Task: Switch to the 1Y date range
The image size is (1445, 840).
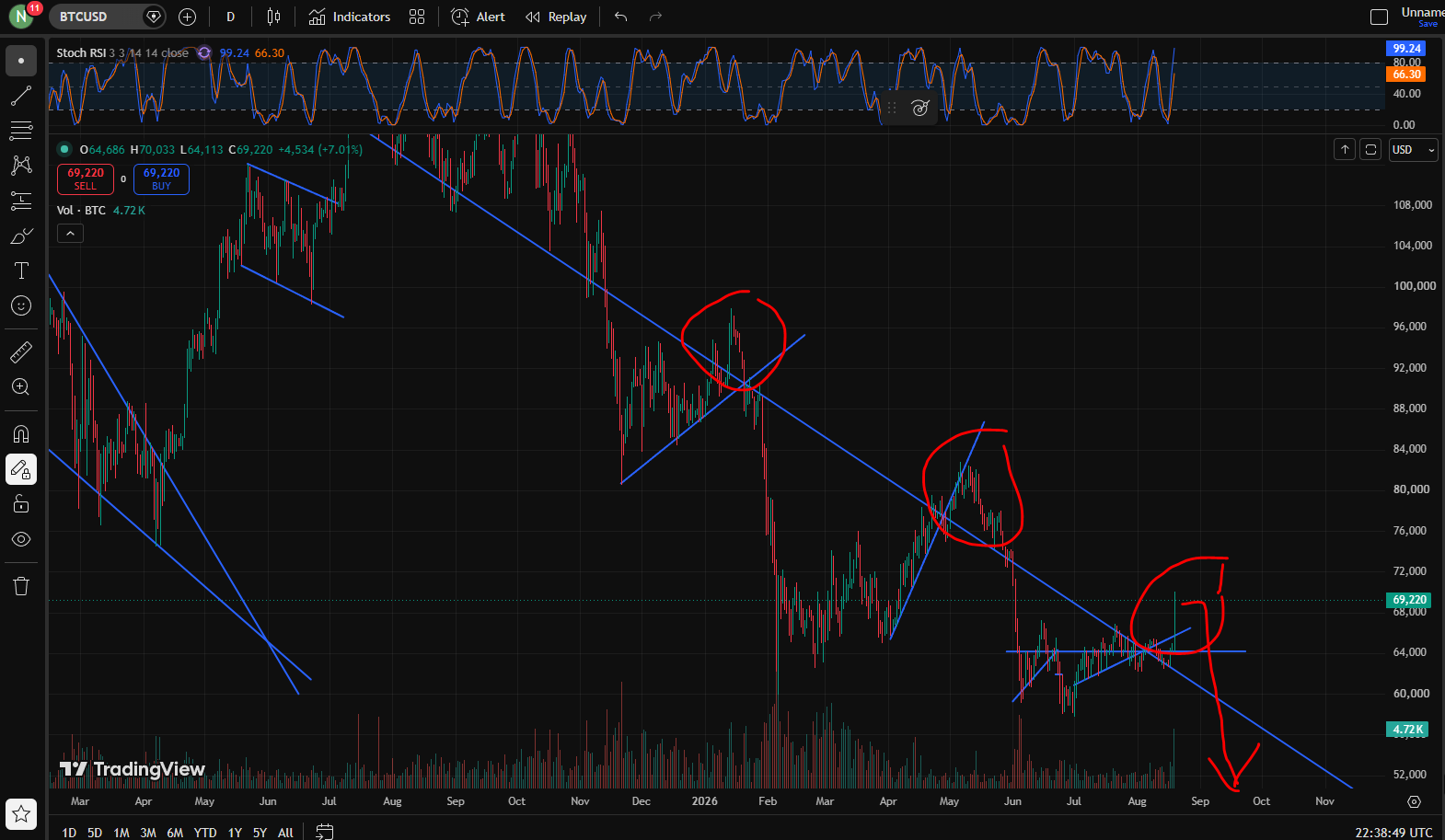Action: pyautogui.click(x=235, y=833)
